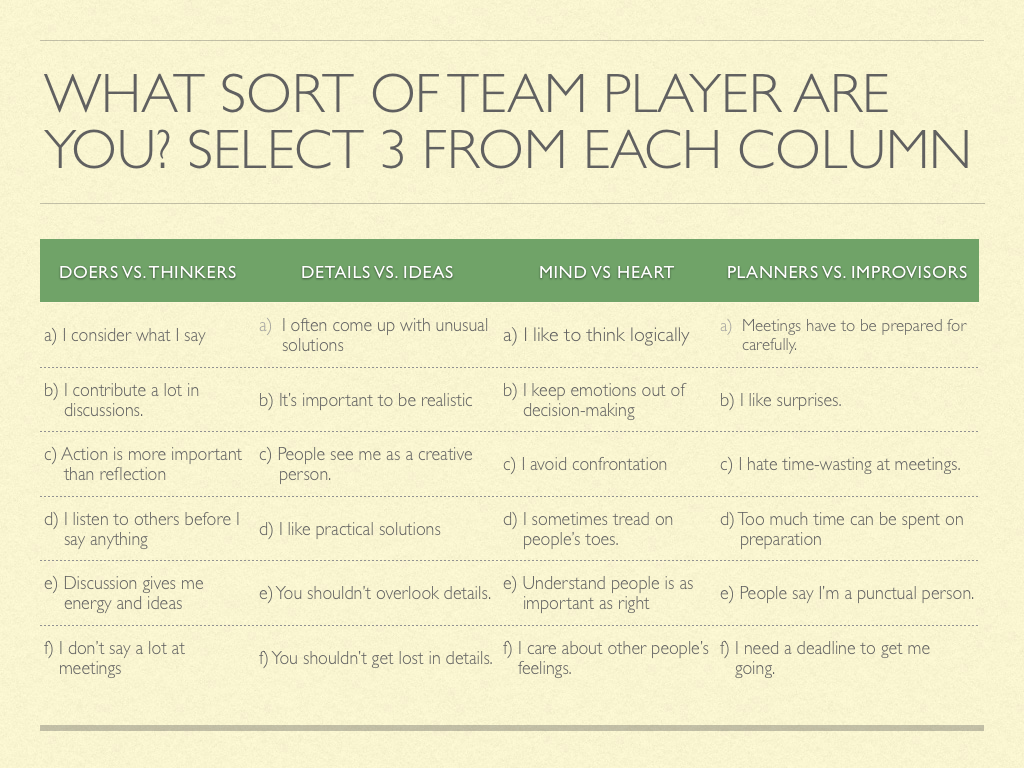Click "I need a deadline to get me going"
Viewport: 1024px width, 768px height.
(x=825, y=658)
